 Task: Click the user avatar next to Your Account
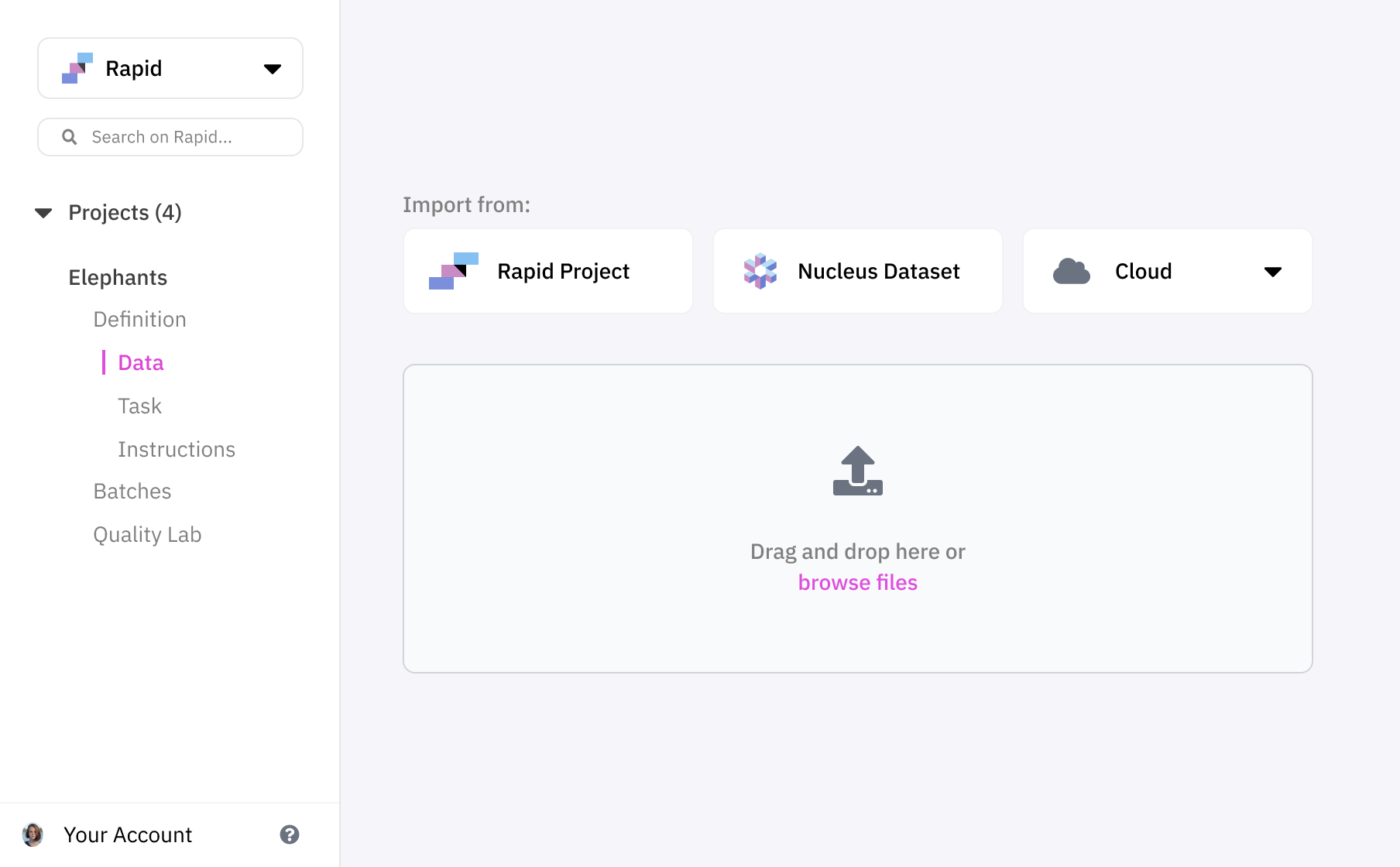coord(33,834)
